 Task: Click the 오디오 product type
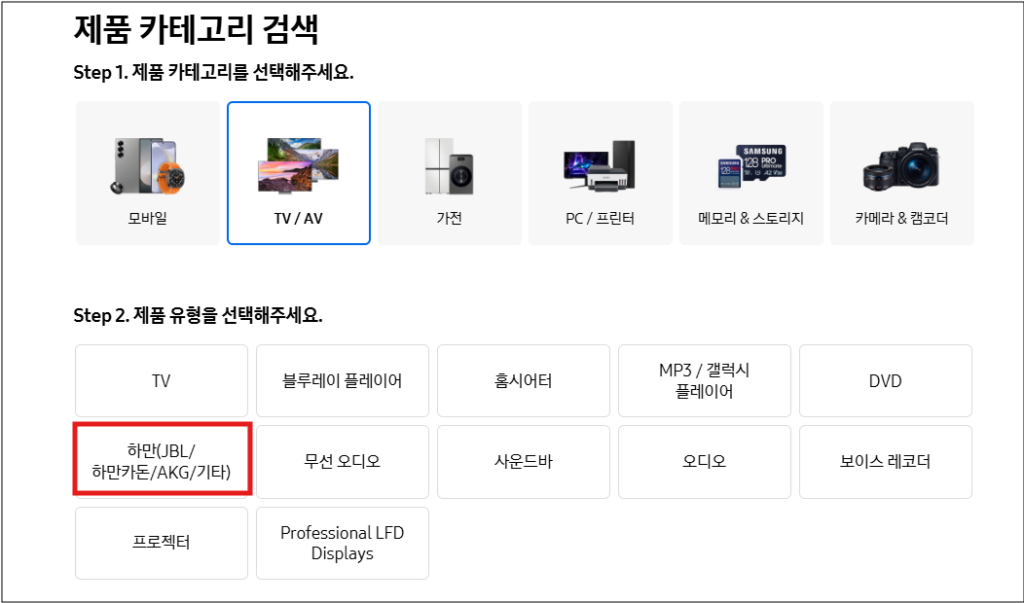coord(704,461)
